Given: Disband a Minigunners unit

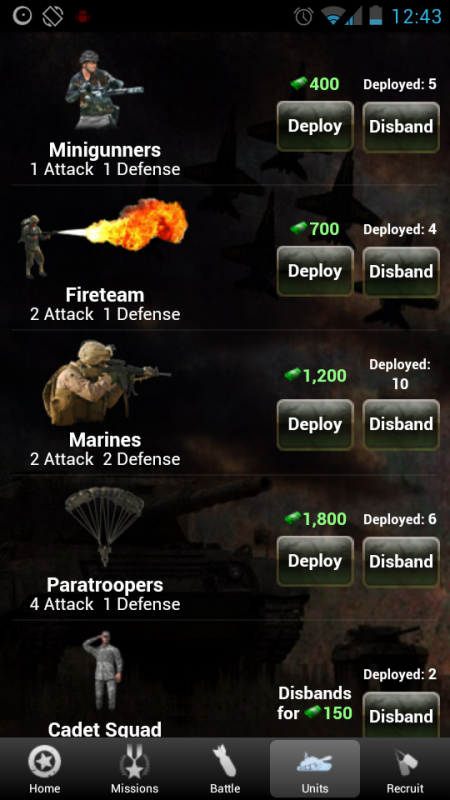Looking at the screenshot, I should [401, 127].
